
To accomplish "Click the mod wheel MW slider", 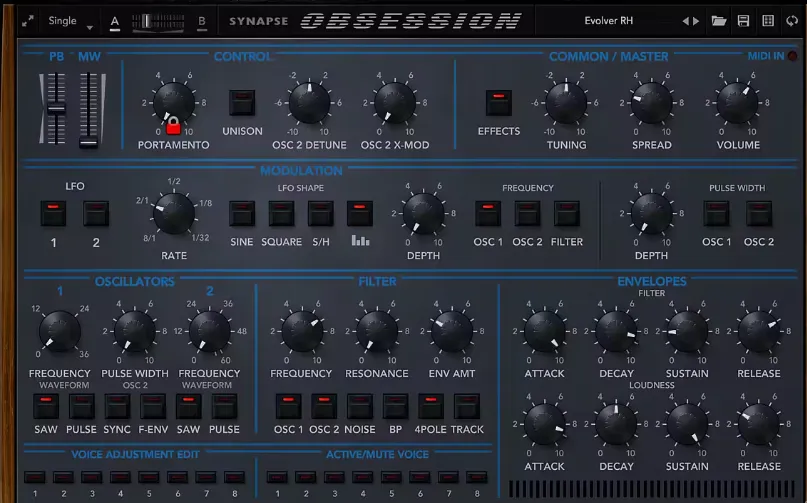I will [x=89, y=109].
